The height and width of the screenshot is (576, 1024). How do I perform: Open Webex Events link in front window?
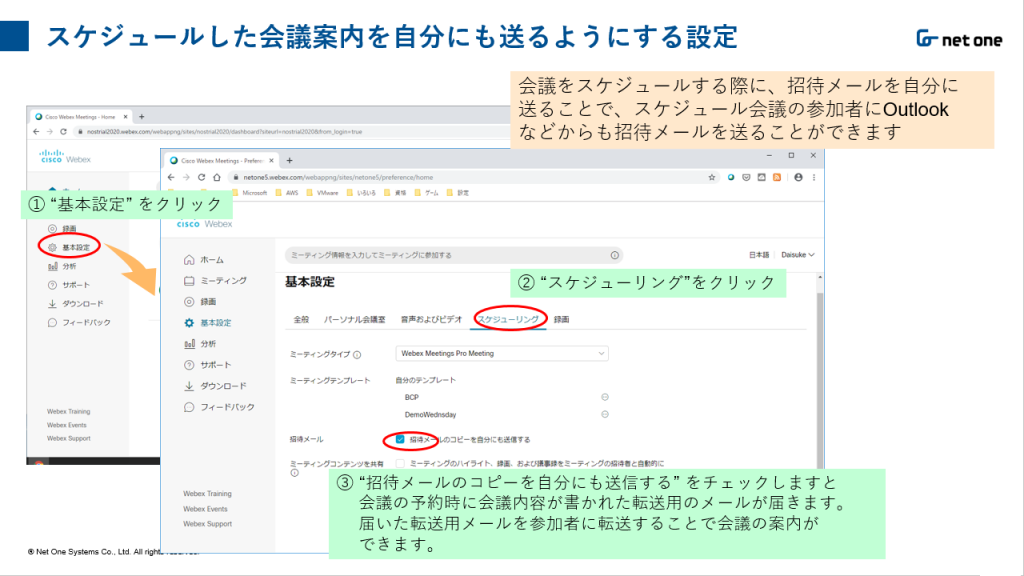click(x=205, y=509)
